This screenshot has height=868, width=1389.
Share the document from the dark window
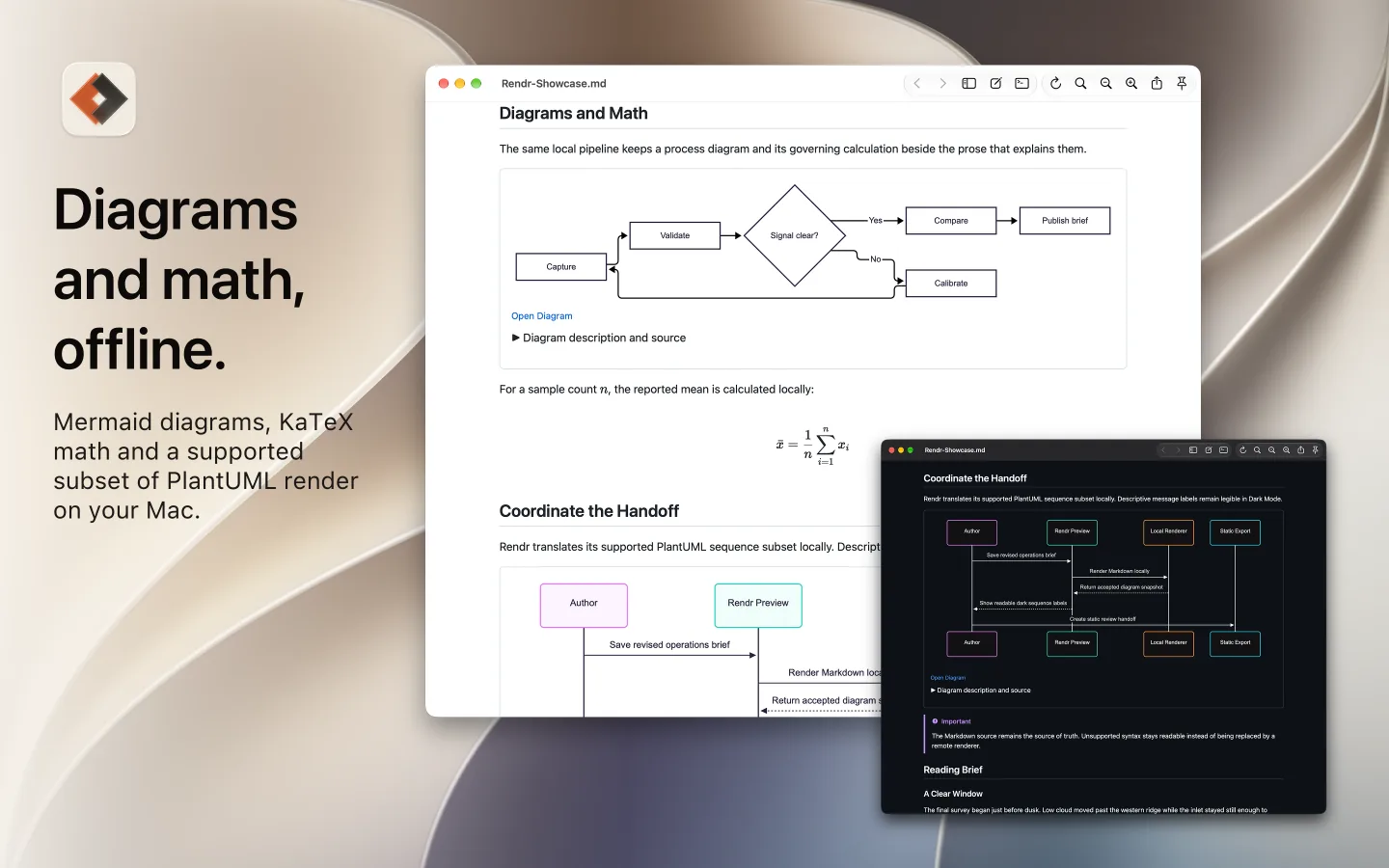point(1300,449)
